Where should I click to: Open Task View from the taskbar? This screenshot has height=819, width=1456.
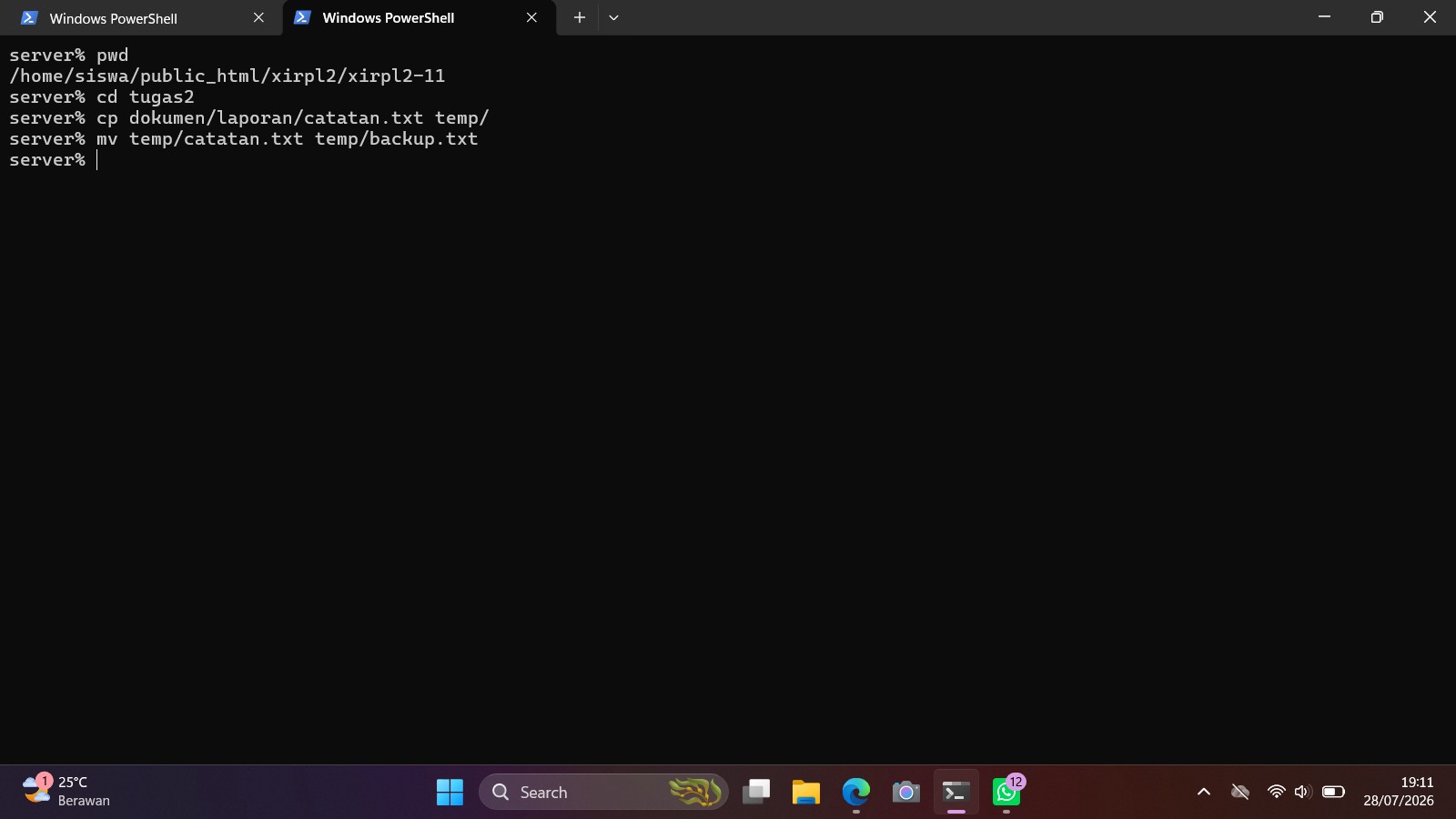coord(756,793)
